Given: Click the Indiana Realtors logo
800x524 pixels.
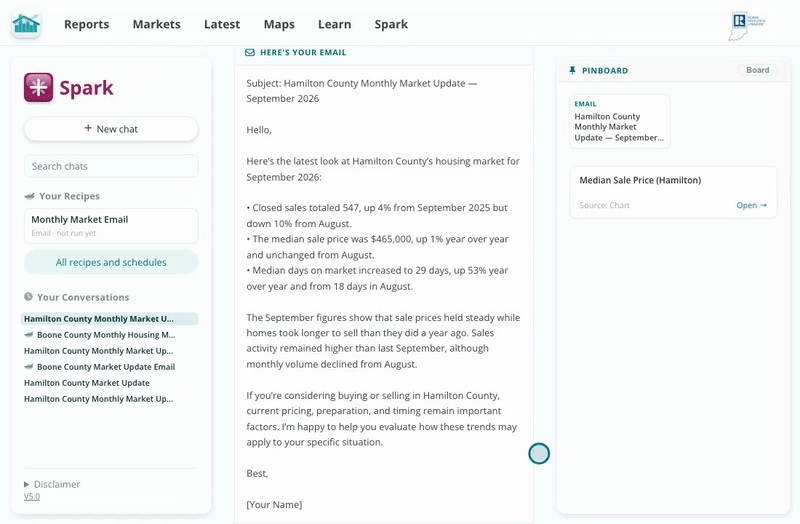Looking at the screenshot, I should tap(746, 26).
